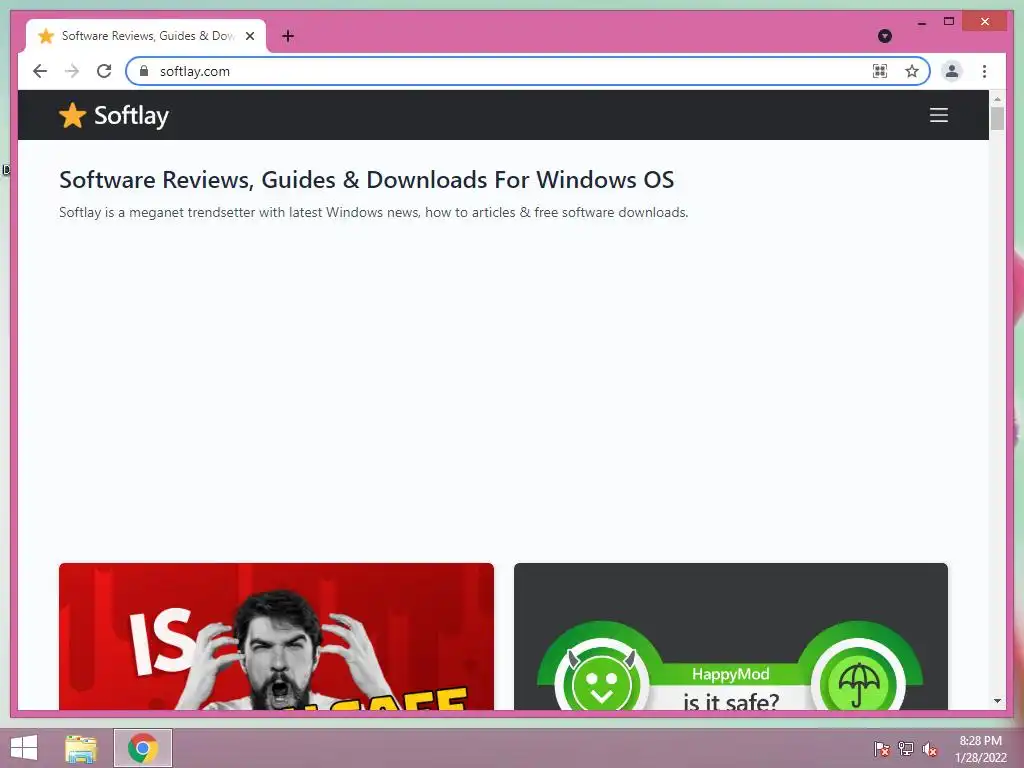Maximize the Chrome window
1024x768 pixels.
point(949,22)
